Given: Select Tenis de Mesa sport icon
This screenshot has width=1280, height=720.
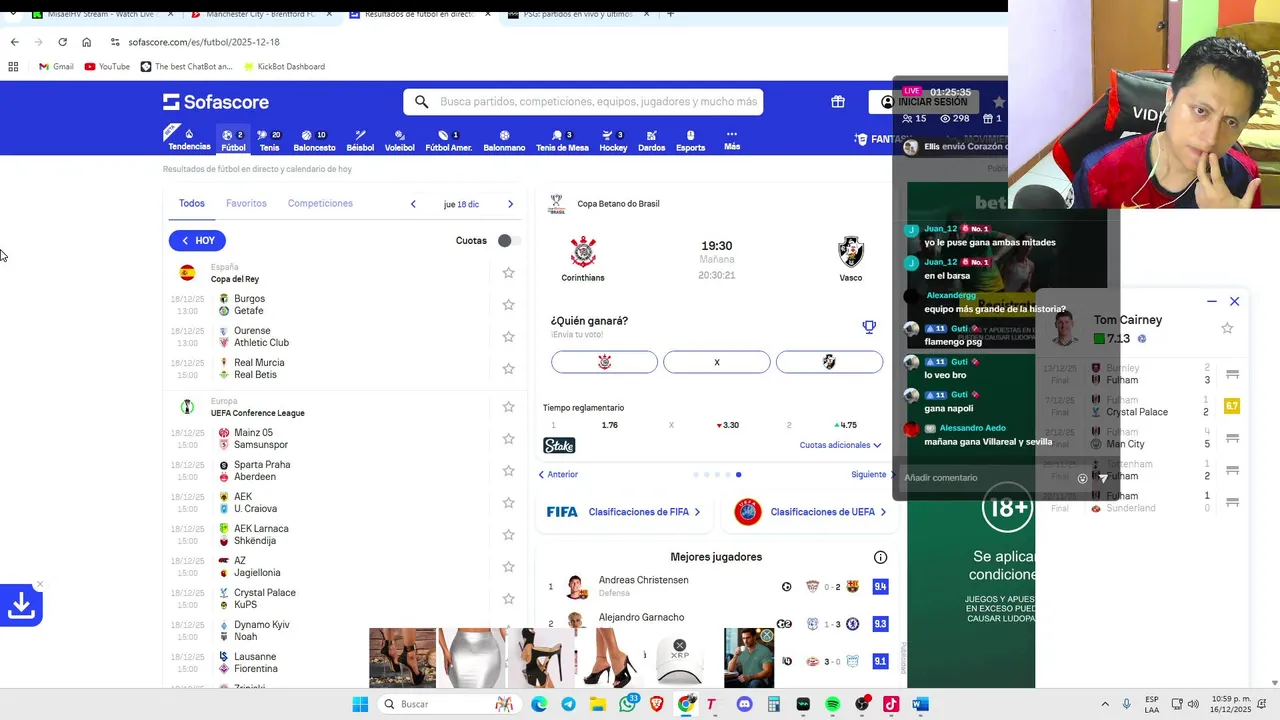Looking at the screenshot, I should click(x=562, y=140).
